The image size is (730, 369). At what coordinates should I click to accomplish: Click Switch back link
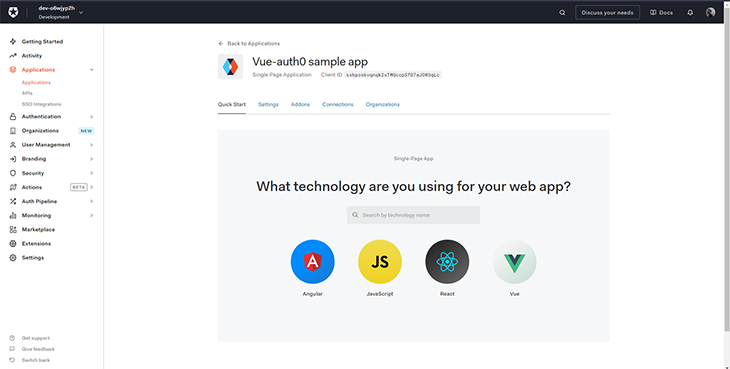(30, 360)
